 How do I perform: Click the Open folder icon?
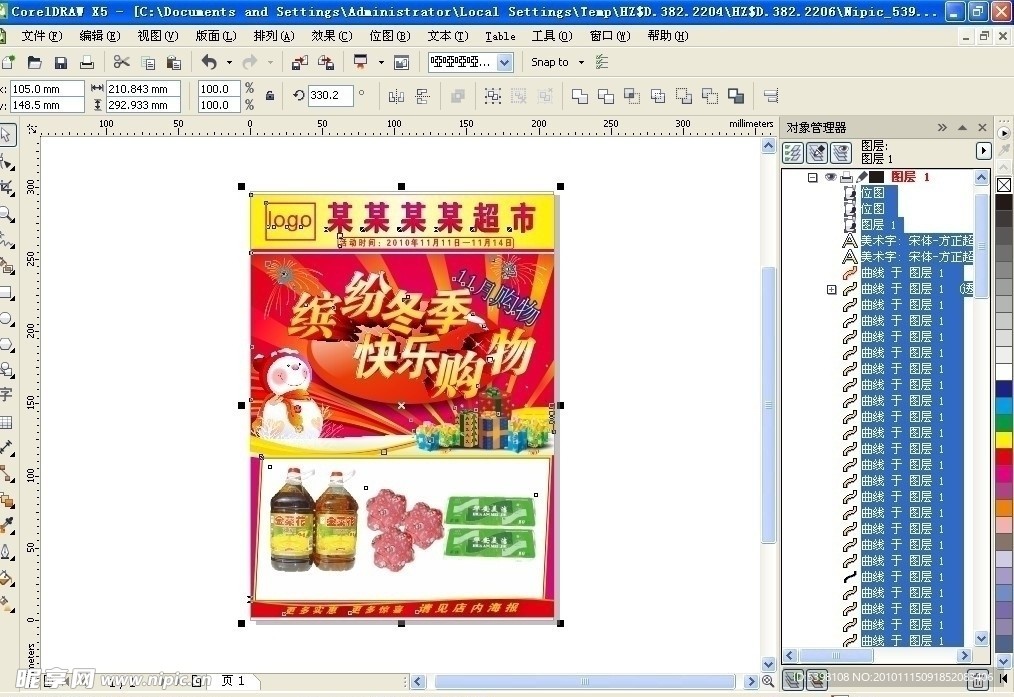point(34,62)
